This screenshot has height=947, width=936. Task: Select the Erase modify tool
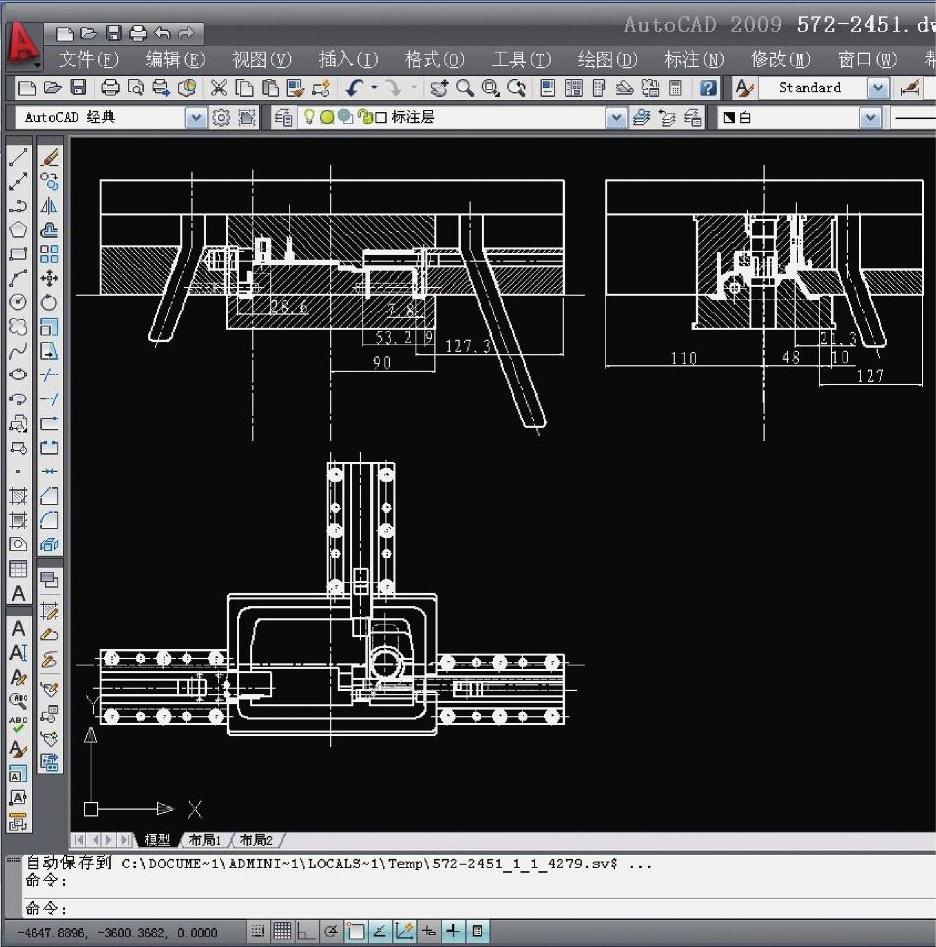[x=50, y=157]
